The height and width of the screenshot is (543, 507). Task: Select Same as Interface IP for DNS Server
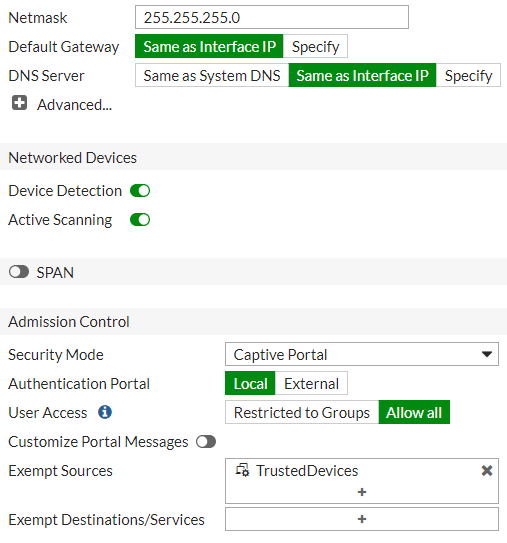click(x=362, y=75)
